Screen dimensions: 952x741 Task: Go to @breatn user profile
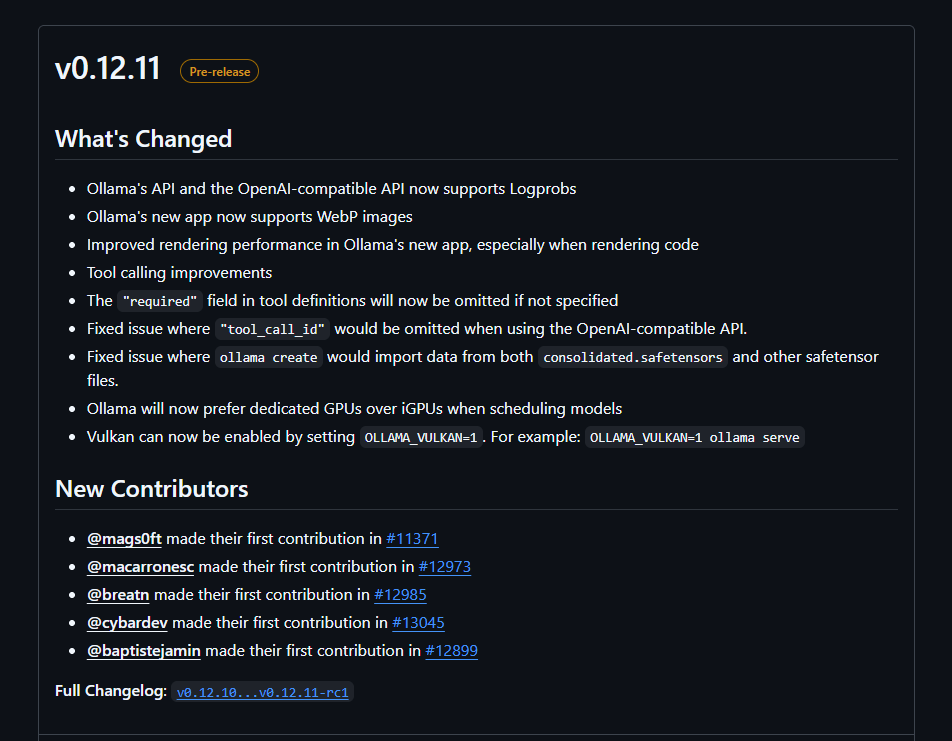pos(118,595)
